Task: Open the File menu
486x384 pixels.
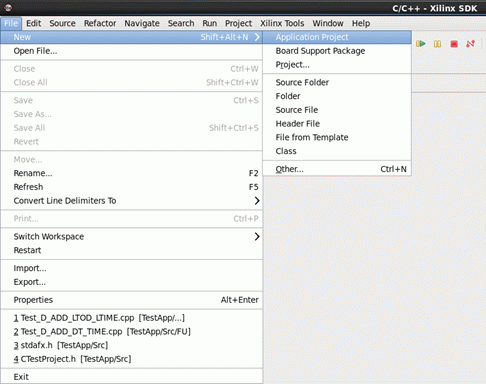Action: (11, 23)
